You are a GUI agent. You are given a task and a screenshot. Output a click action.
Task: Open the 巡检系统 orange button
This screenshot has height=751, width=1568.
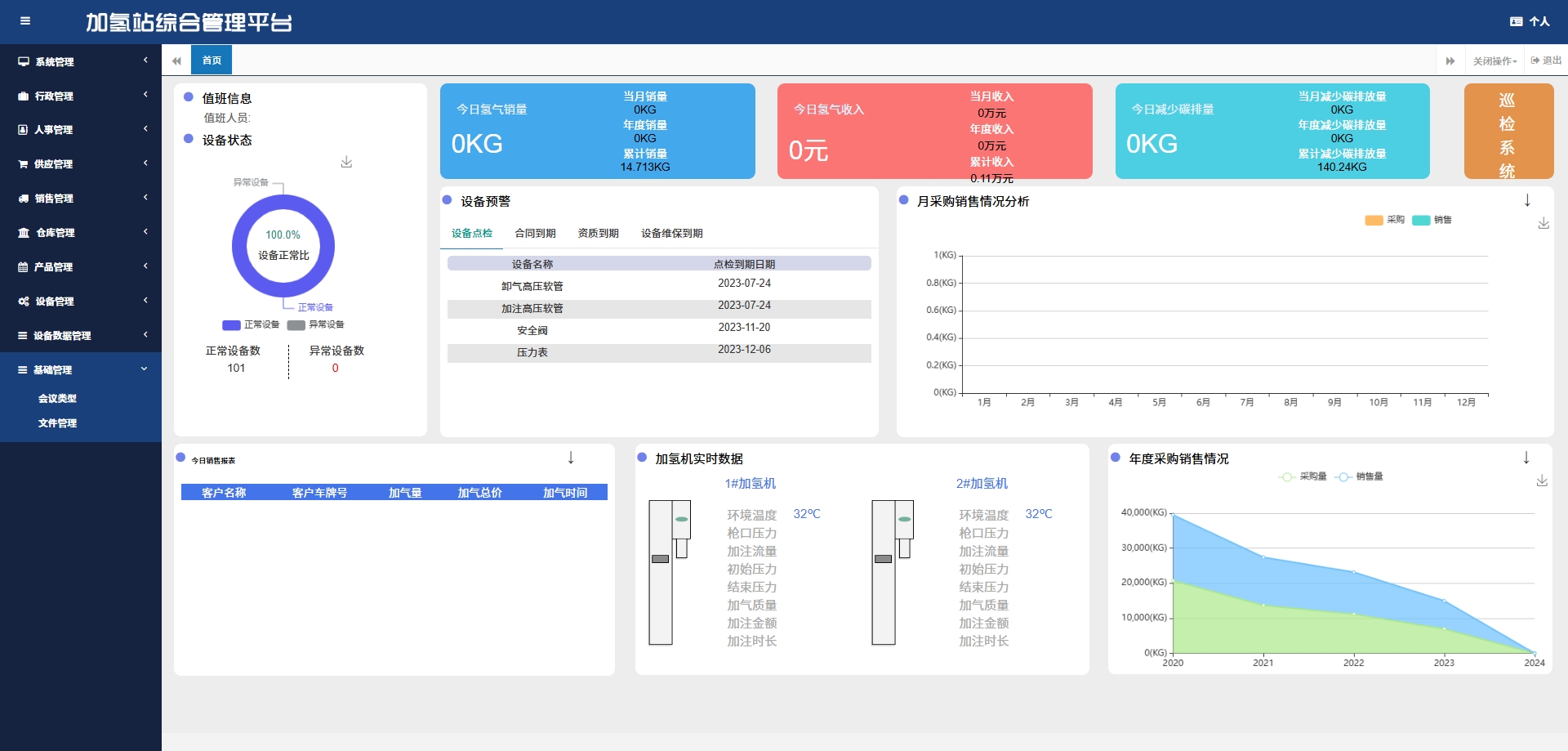pos(1508,132)
